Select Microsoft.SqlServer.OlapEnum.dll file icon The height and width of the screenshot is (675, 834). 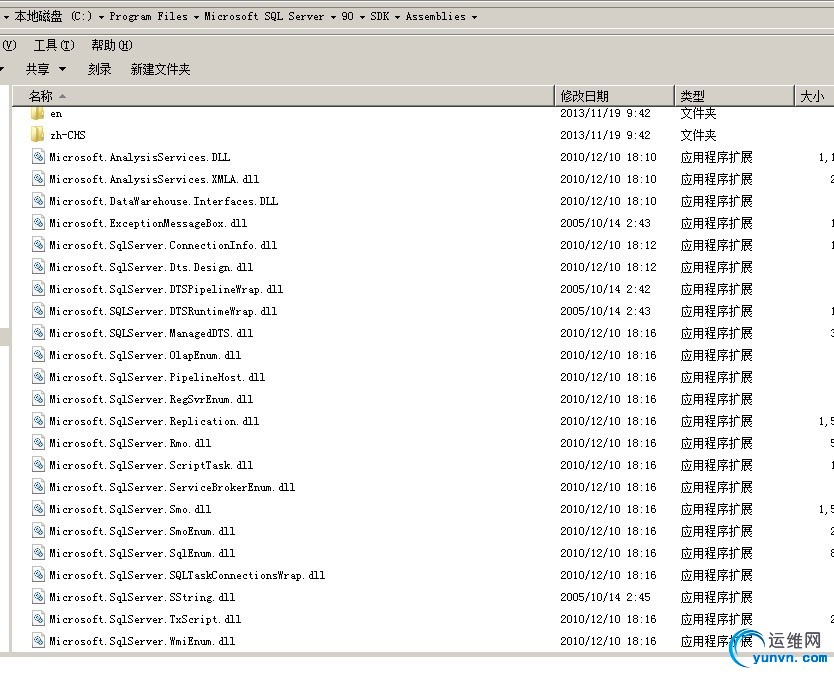click(38, 355)
